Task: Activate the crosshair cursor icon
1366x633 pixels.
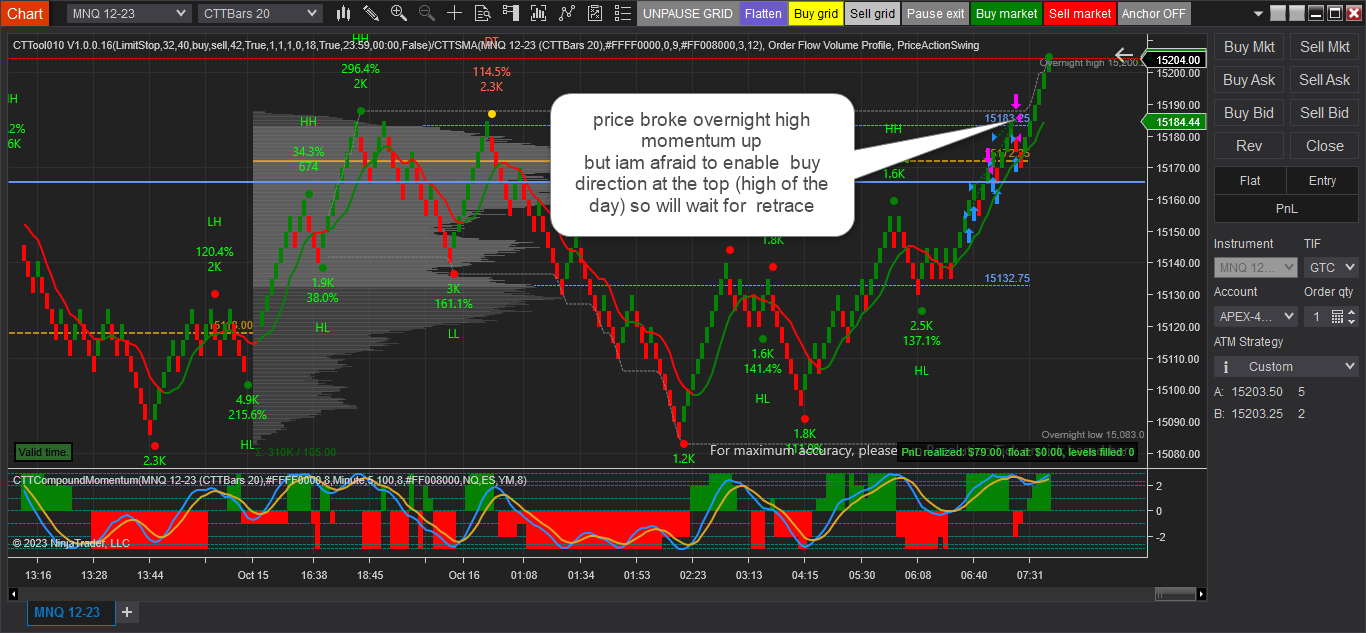Action: pos(454,14)
